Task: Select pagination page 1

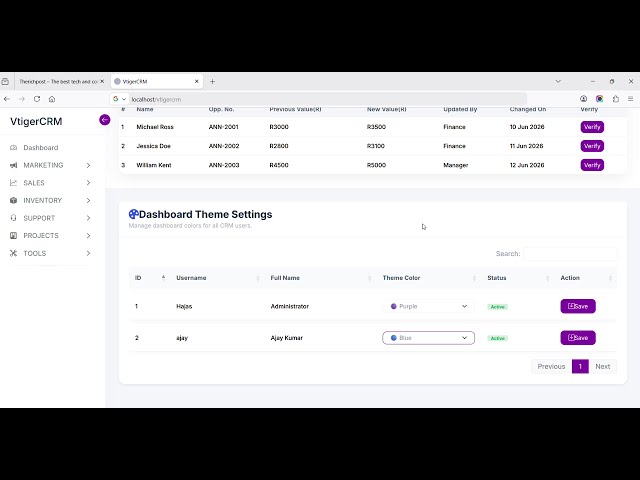Action: point(580,366)
